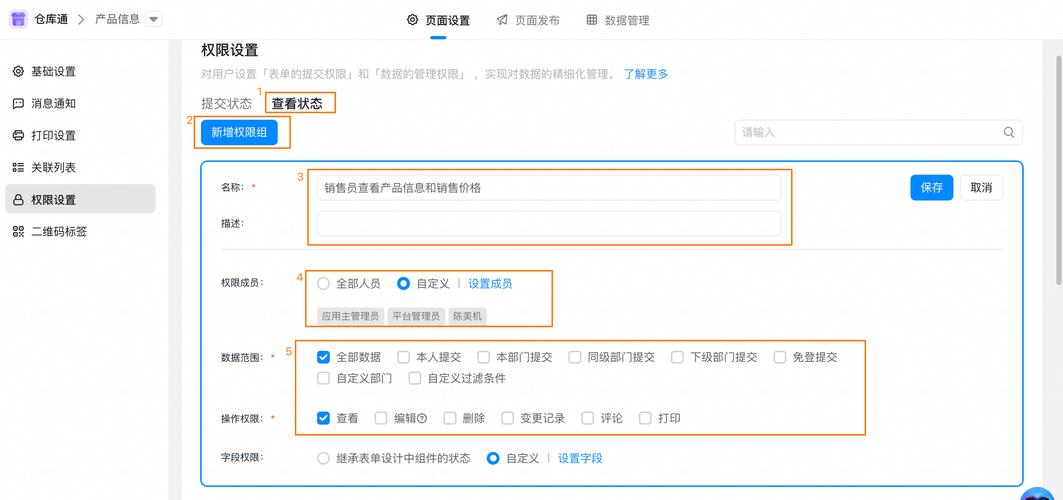Image resolution: width=1063 pixels, height=500 pixels.
Task: Check the 删除 operation permission
Action: click(x=450, y=419)
